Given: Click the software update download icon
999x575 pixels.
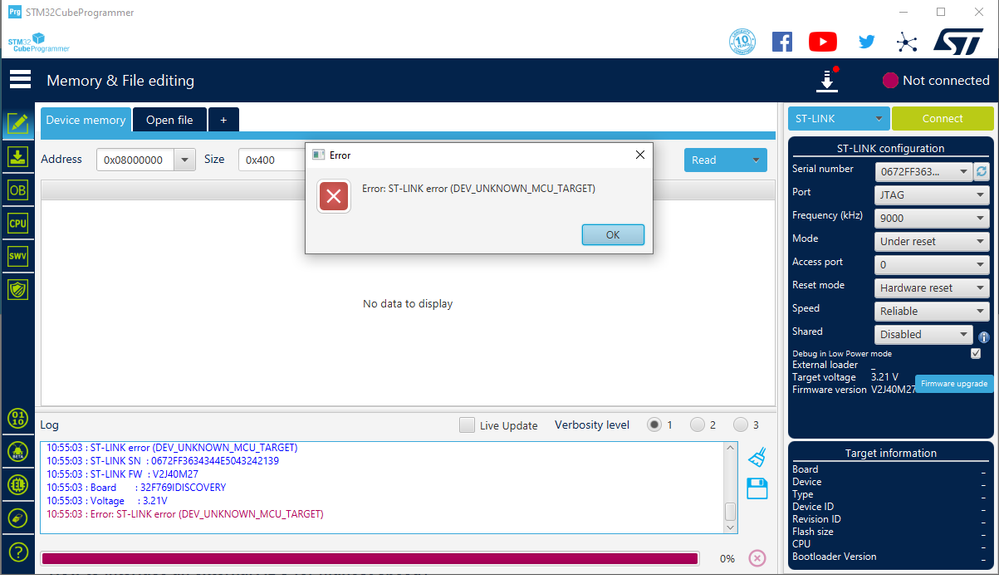Looking at the screenshot, I should pyautogui.click(x=827, y=80).
